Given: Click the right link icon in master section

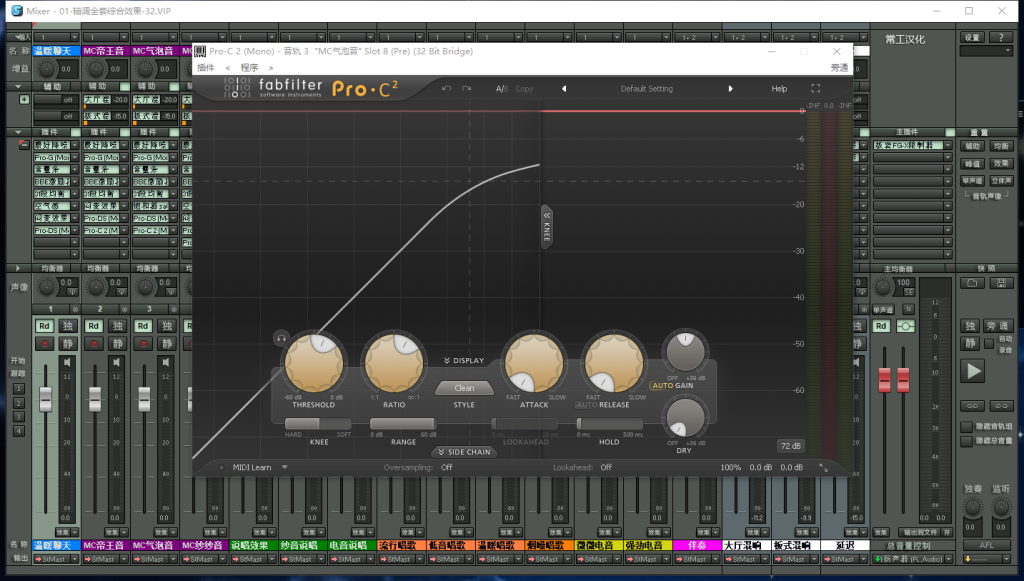Looking at the screenshot, I should [1001, 405].
